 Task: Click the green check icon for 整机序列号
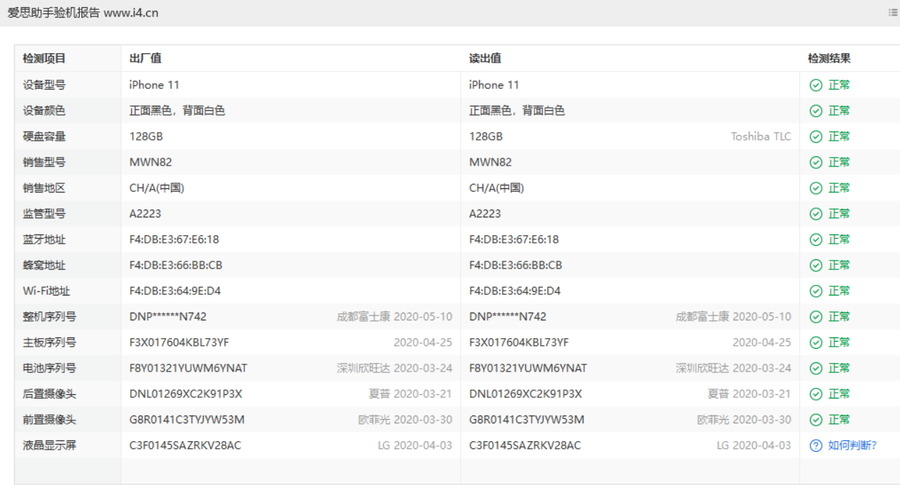816,317
